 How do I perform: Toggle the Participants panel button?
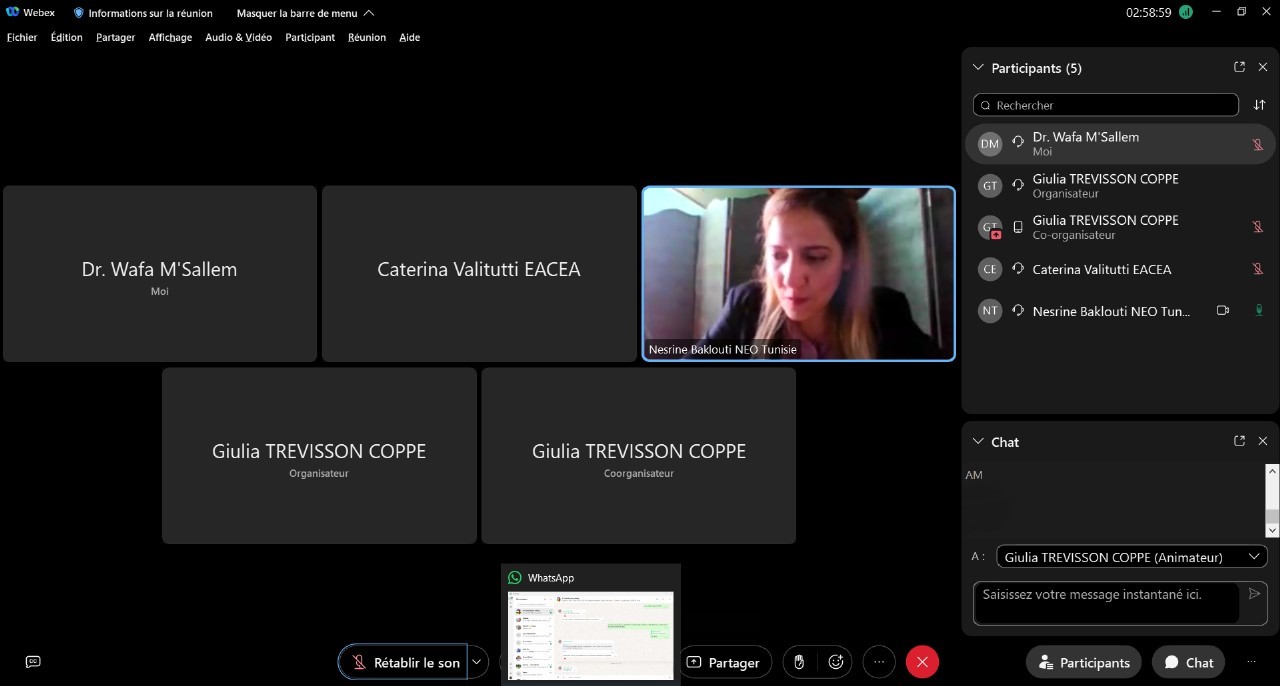[1084, 662]
